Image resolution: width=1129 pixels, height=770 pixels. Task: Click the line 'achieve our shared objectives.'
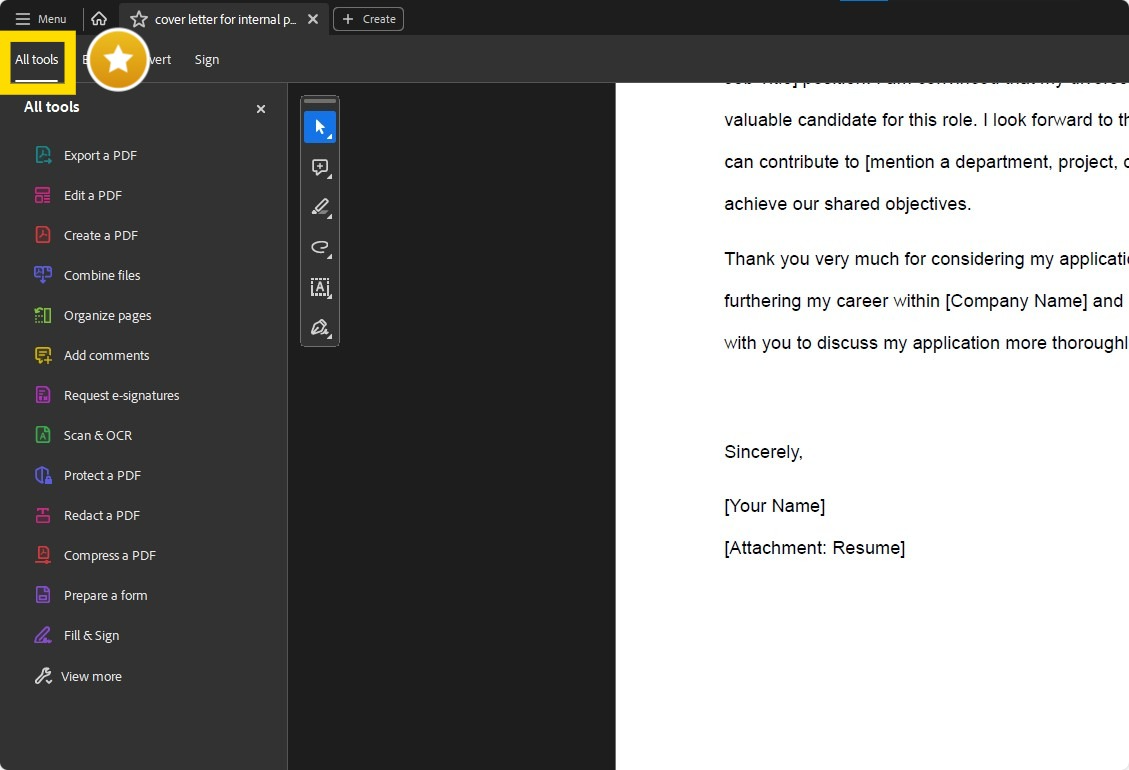(x=847, y=204)
